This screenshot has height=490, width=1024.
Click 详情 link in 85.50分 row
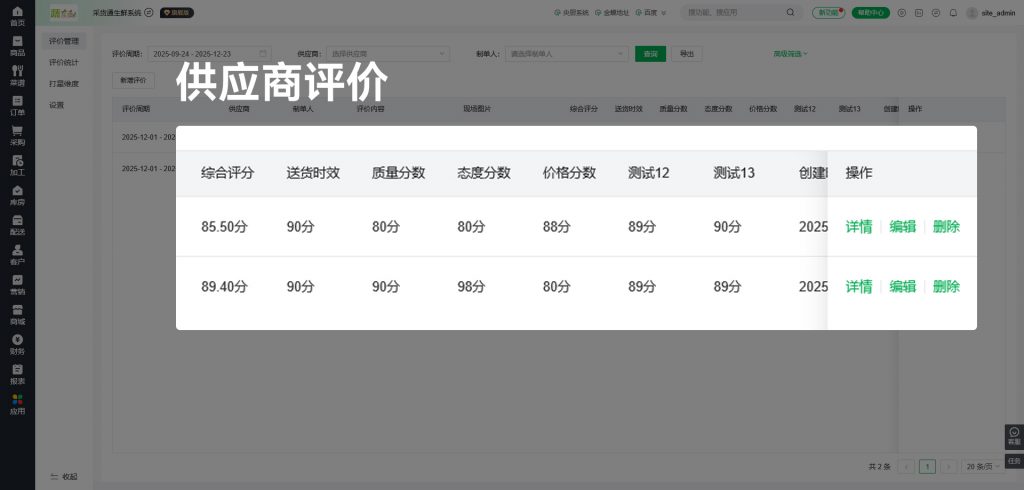pos(858,227)
